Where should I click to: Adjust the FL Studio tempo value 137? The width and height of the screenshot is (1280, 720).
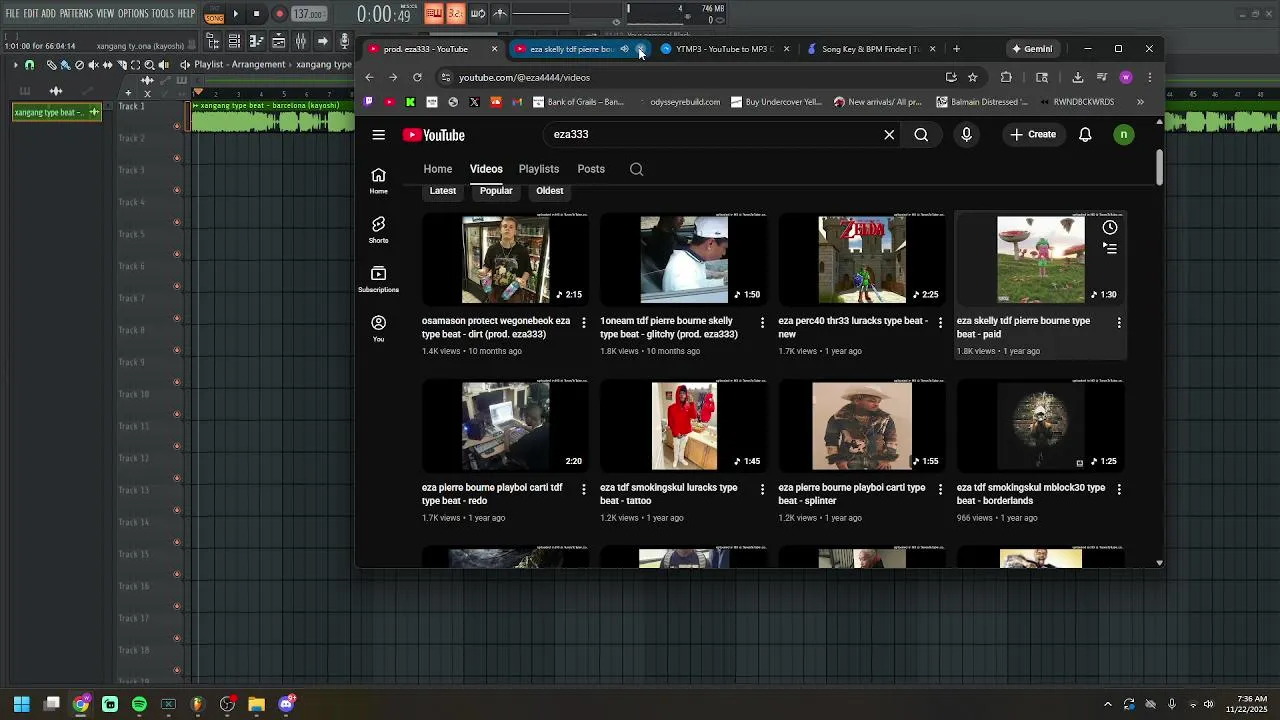pyautogui.click(x=309, y=15)
